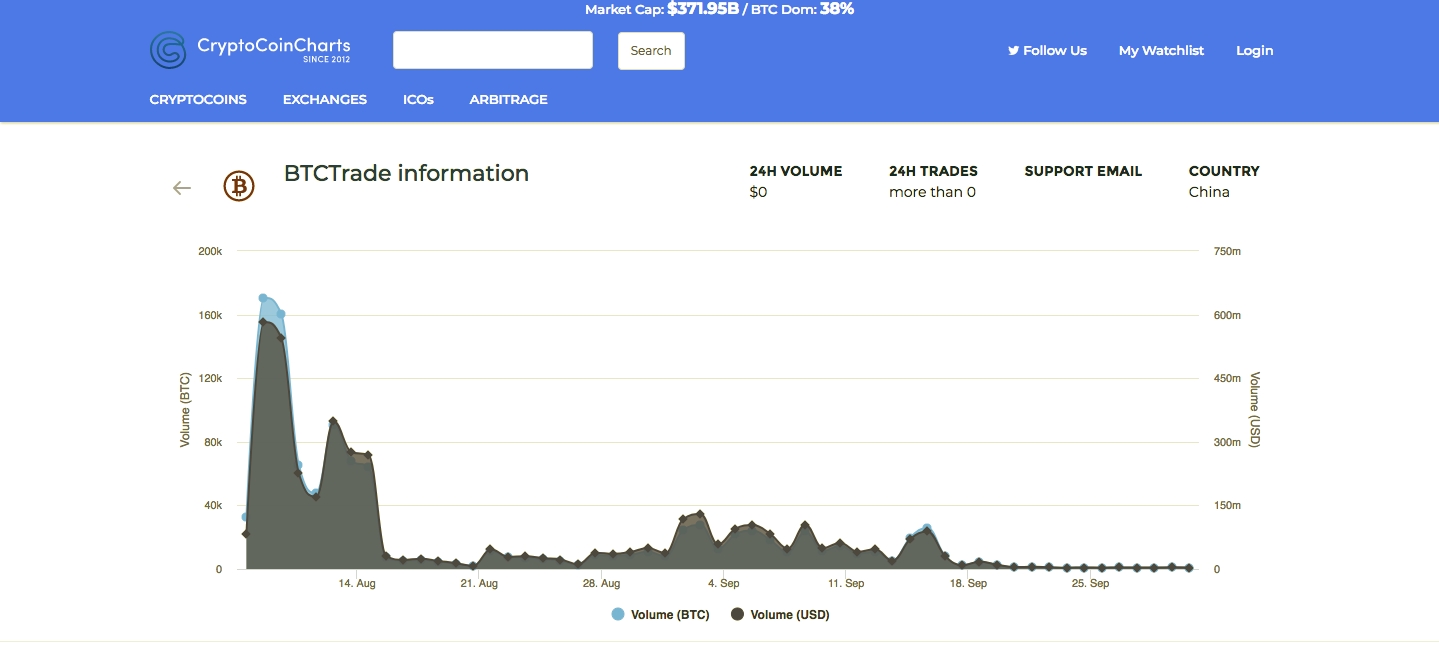
Task: Click the SUPPORT EMAIL label
Action: click(x=1083, y=171)
